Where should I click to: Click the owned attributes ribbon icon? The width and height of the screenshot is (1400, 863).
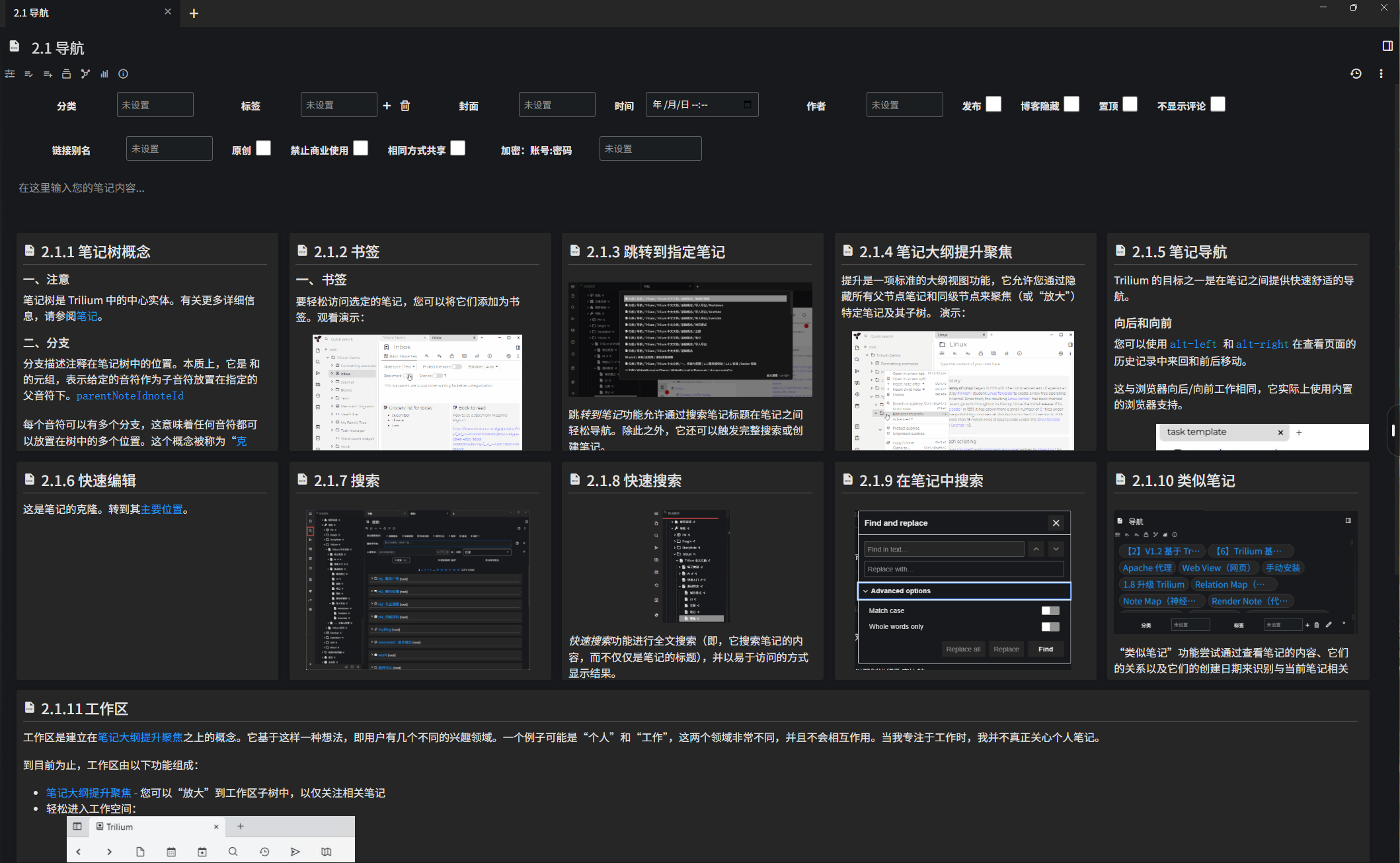tap(28, 74)
